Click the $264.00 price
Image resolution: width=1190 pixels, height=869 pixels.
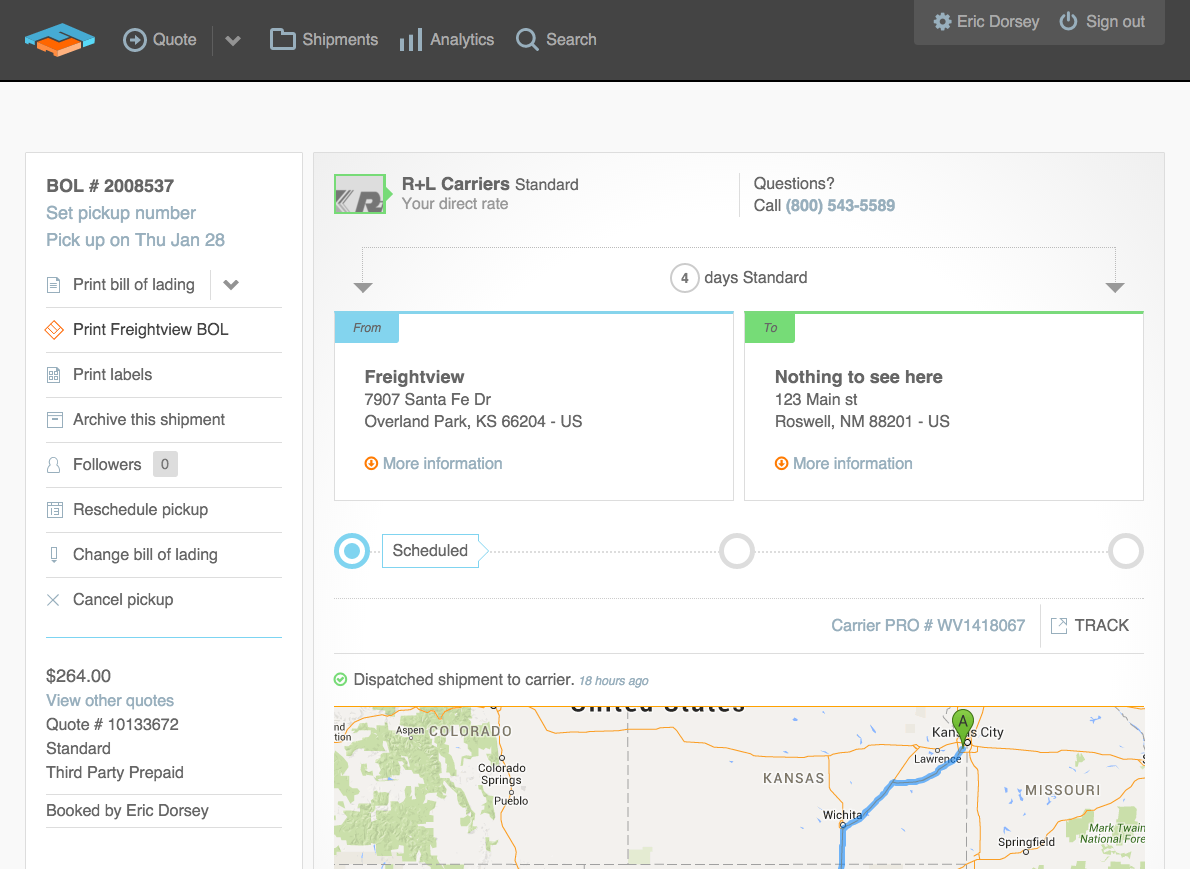click(78, 676)
